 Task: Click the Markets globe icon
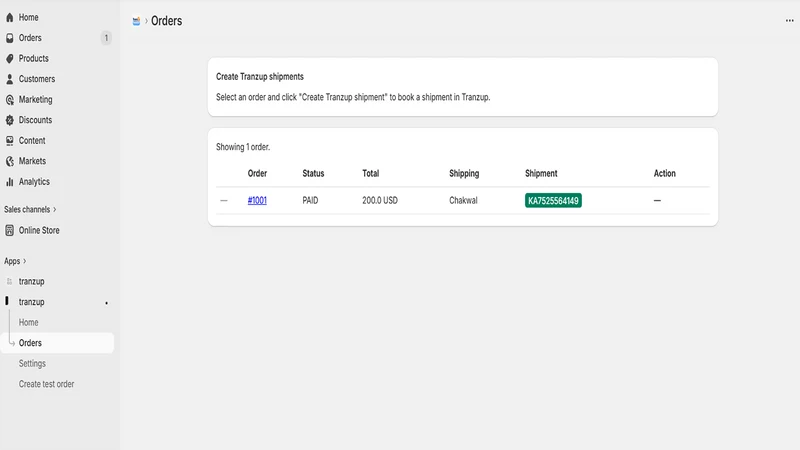pos(10,161)
